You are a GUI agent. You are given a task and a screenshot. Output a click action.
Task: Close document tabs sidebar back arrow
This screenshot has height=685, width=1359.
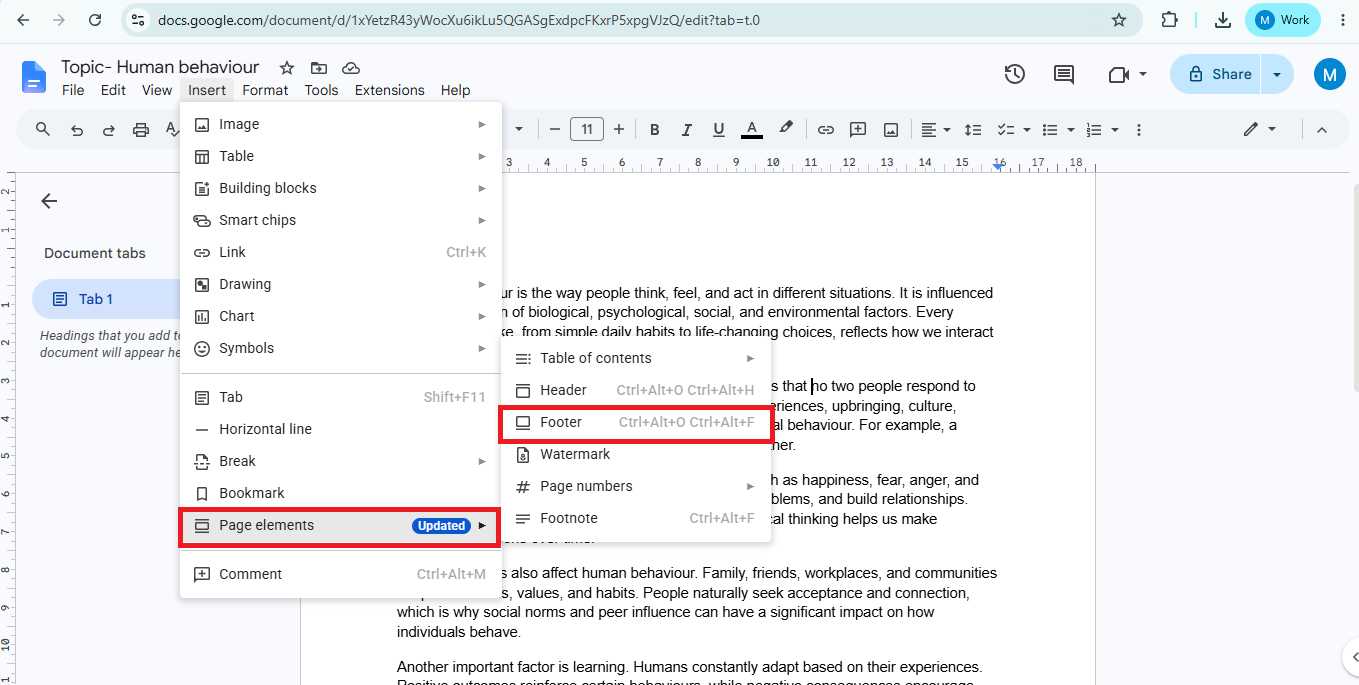tap(49, 201)
